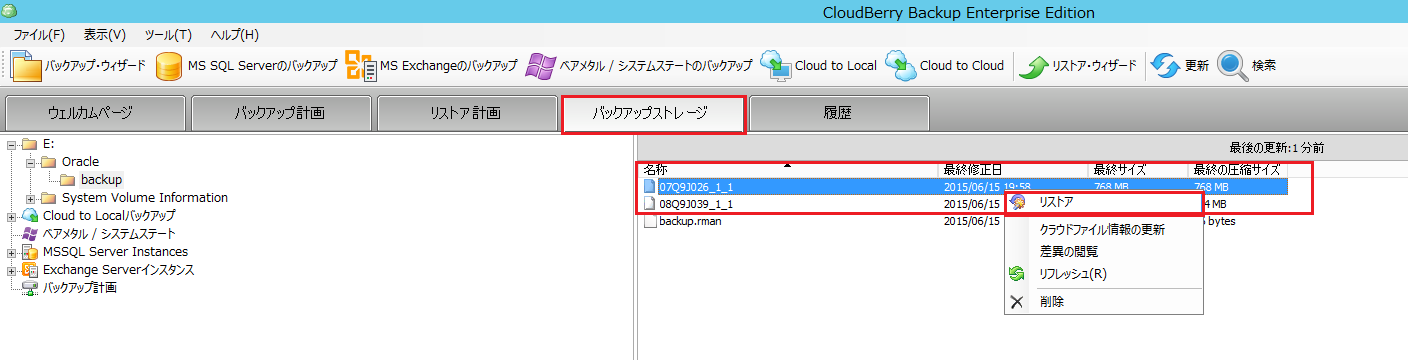Collapse the E: drive tree node

pyautogui.click(x=11, y=144)
